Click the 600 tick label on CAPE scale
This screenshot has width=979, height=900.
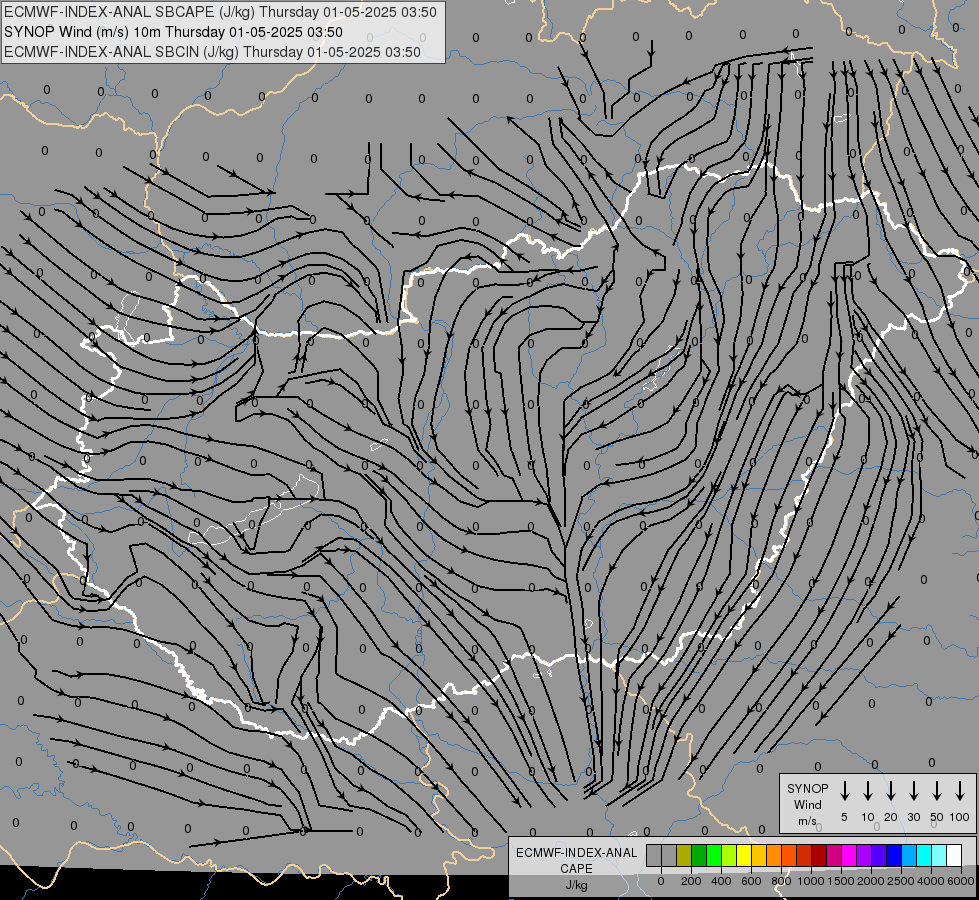(x=751, y=881)
